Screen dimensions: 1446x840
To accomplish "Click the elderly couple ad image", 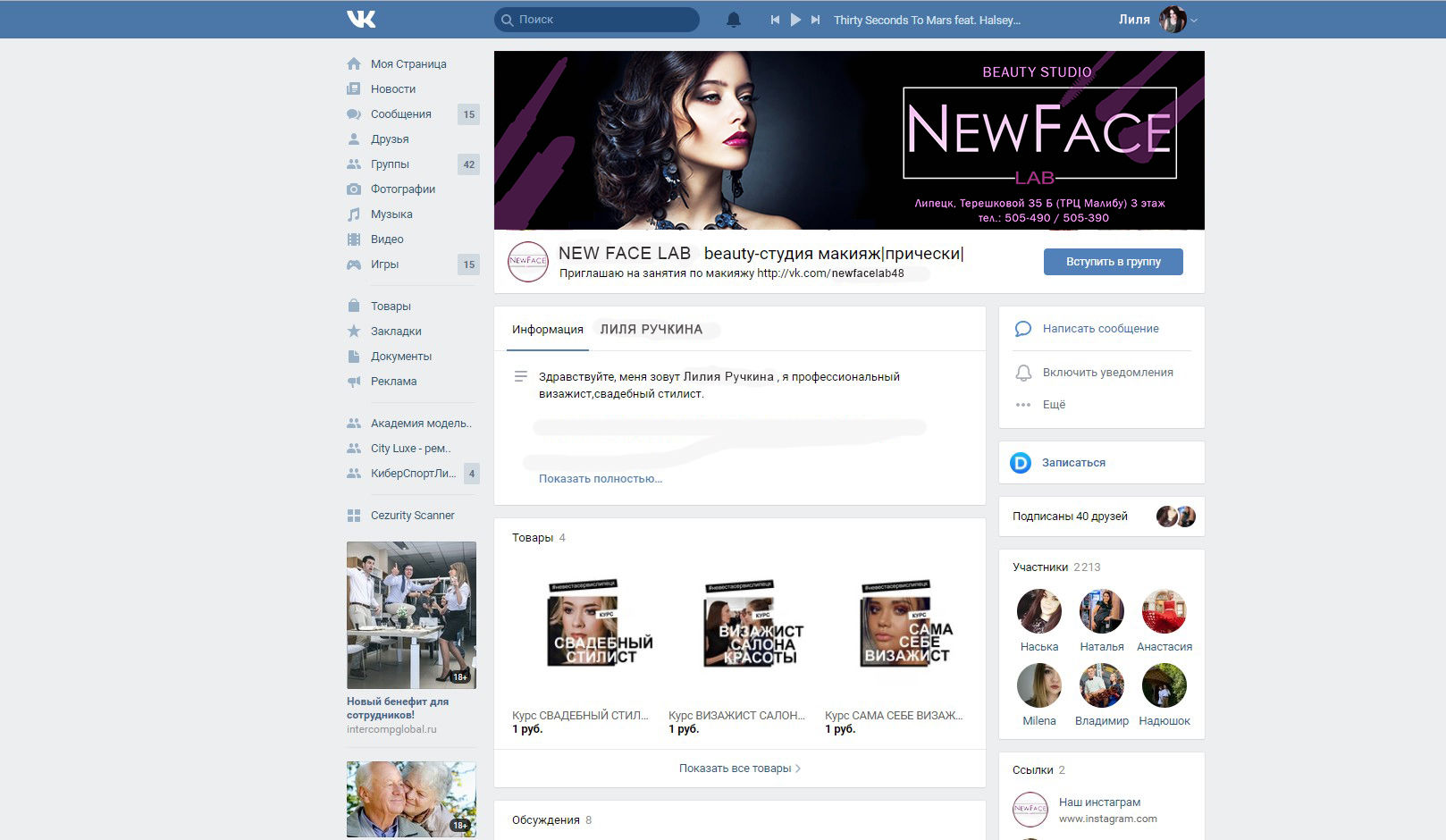I will (411, 799).
